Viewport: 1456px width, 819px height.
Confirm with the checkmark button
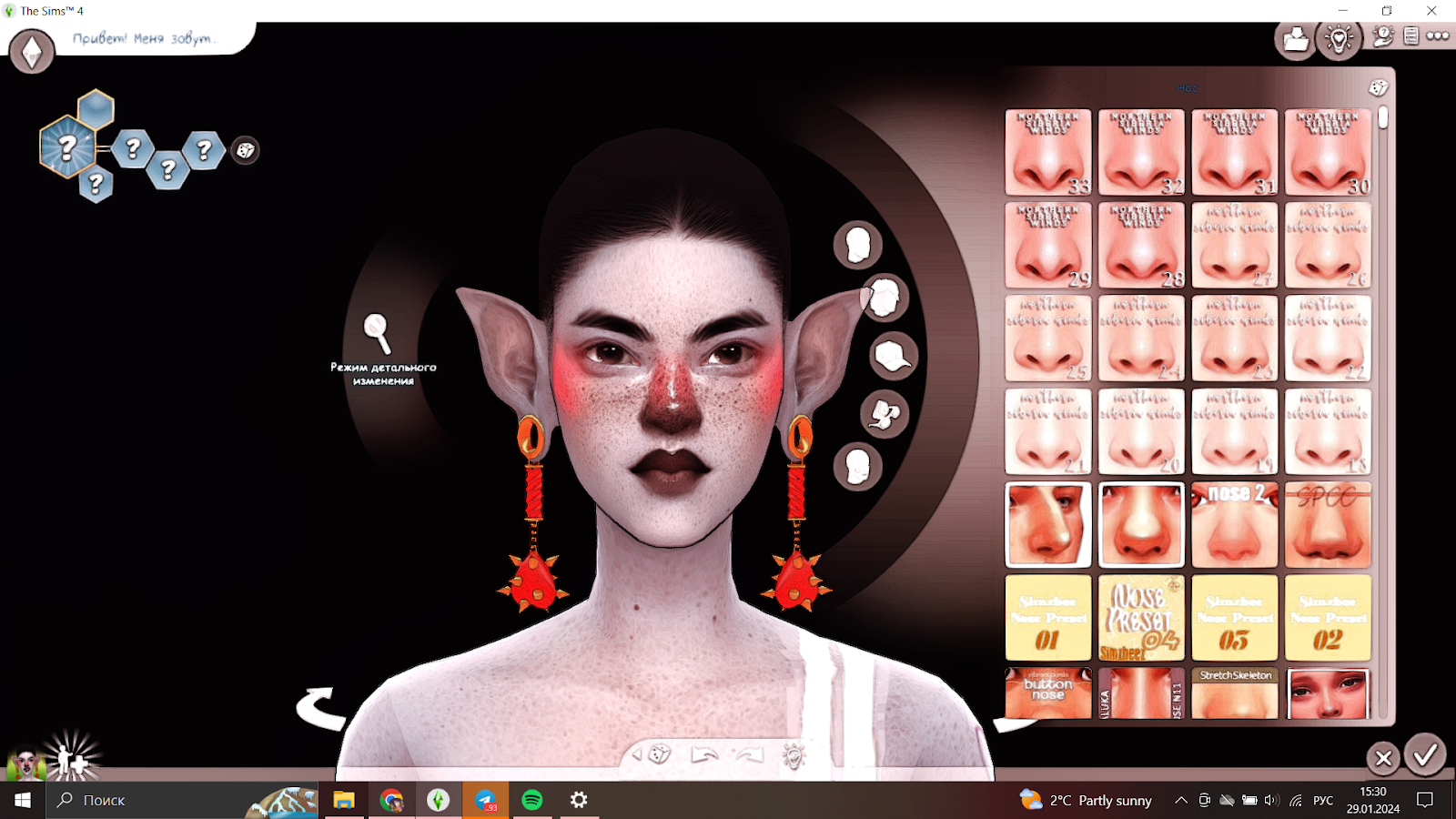[x=1425, y=755]
